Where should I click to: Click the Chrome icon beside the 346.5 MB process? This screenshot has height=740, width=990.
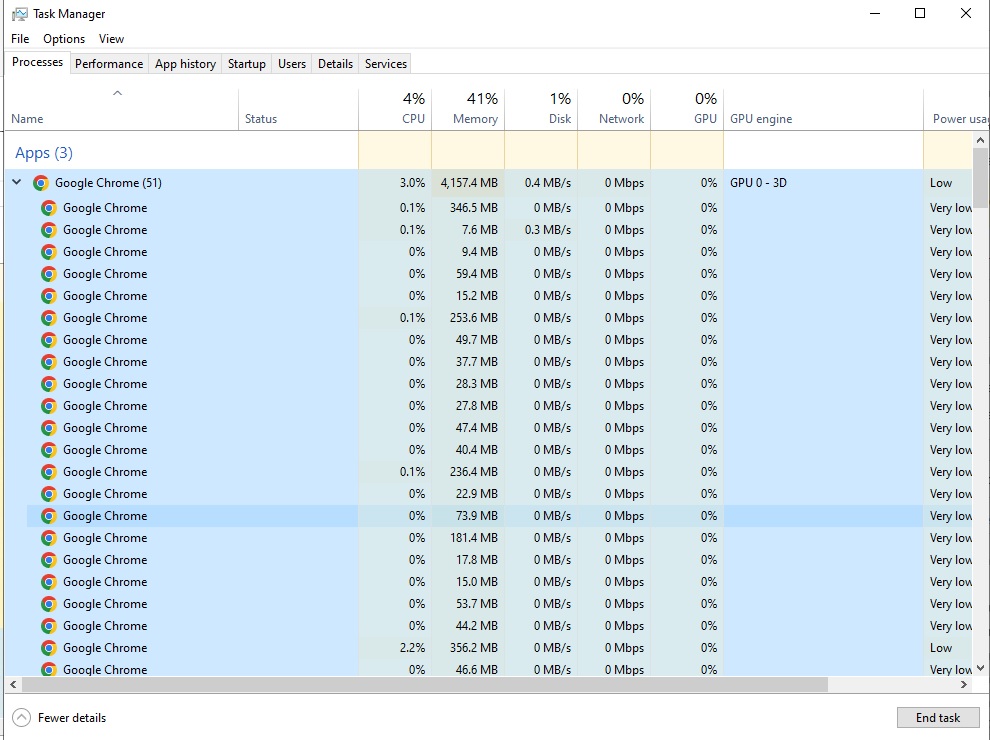[x=49, y=208]
